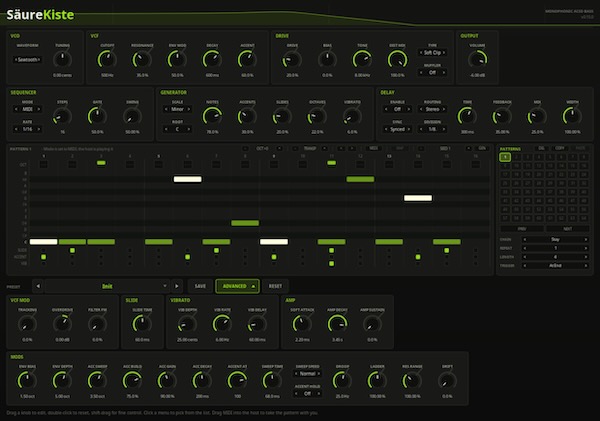Image resolution: width=600 pixels, height=421 pixels.
Task: Select pattern slot 64
Action: (x=584, y=218)
